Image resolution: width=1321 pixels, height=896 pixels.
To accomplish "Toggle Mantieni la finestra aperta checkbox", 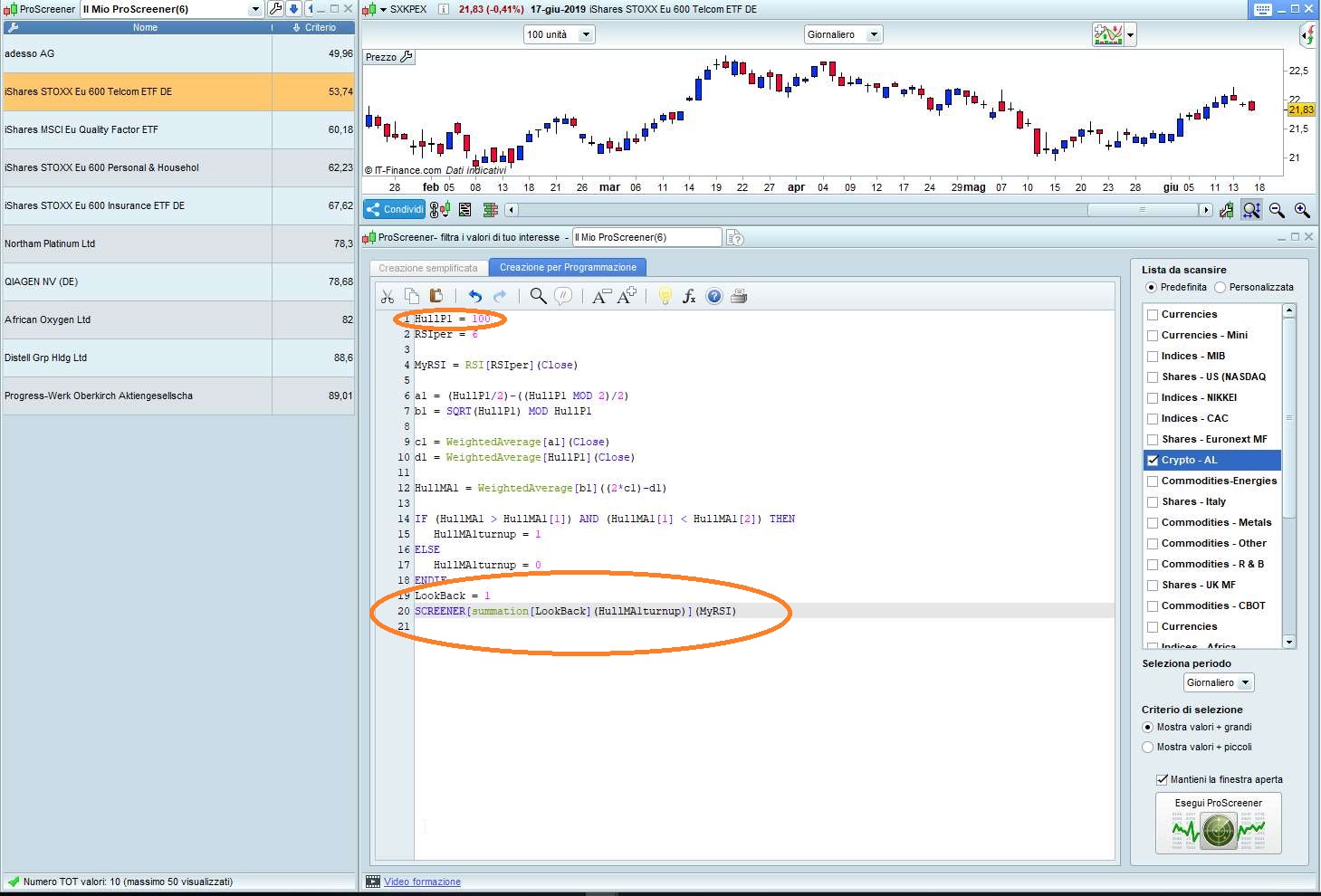I will pos(1162,779).
